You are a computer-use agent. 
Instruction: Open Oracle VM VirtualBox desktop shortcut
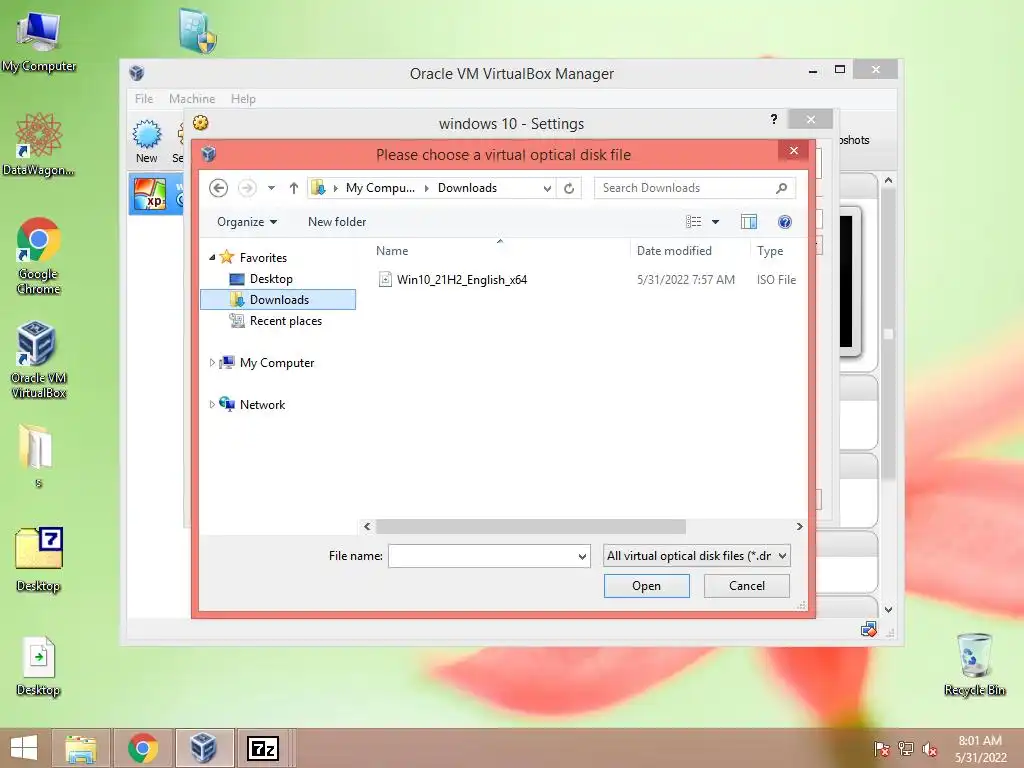[x=38, y=359]
